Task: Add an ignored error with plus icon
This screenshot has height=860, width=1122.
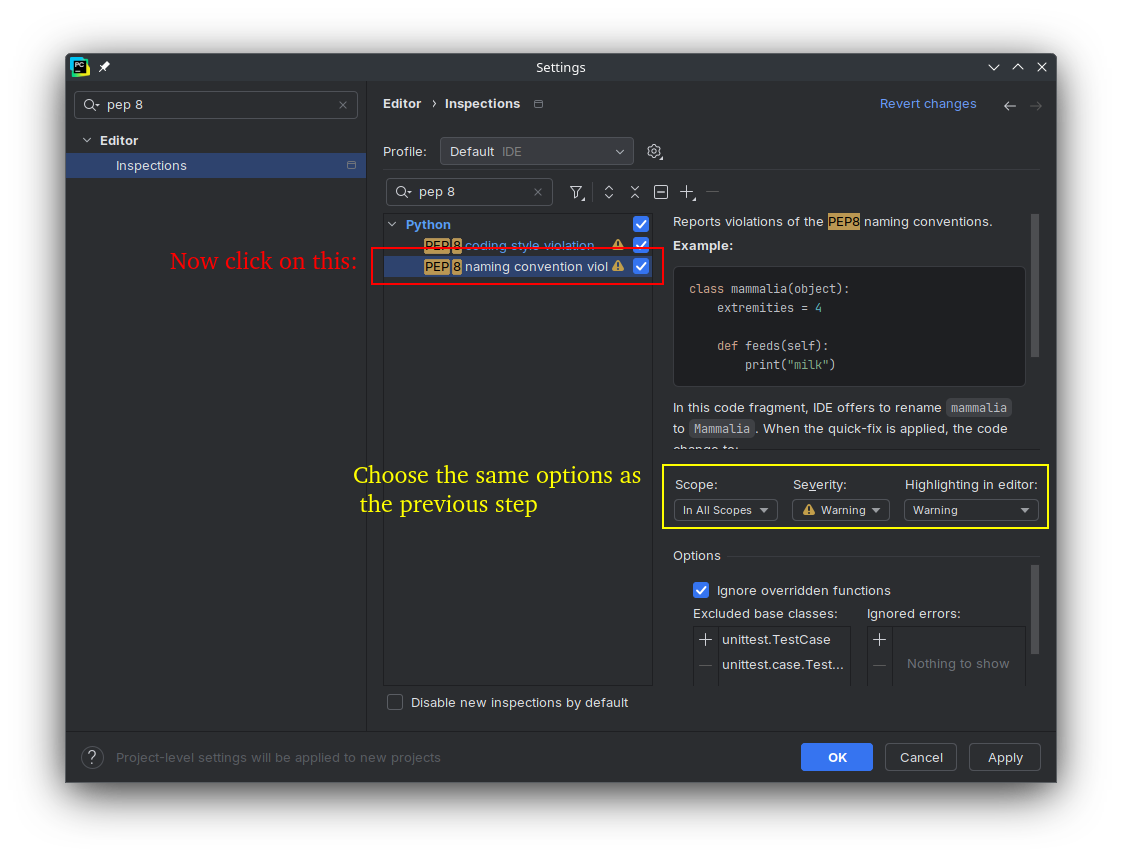Action: [880, 640]
